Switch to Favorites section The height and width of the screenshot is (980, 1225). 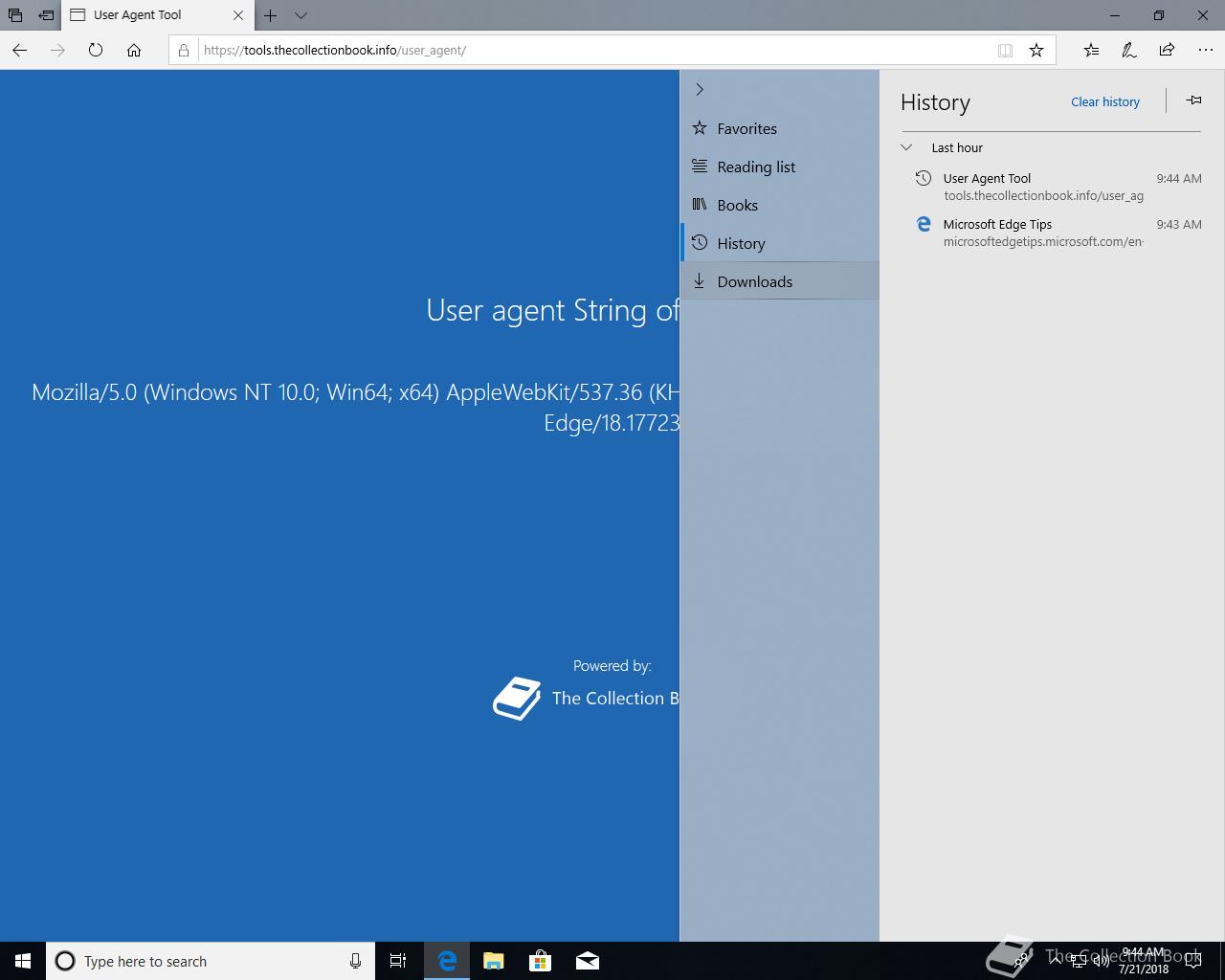780,128
